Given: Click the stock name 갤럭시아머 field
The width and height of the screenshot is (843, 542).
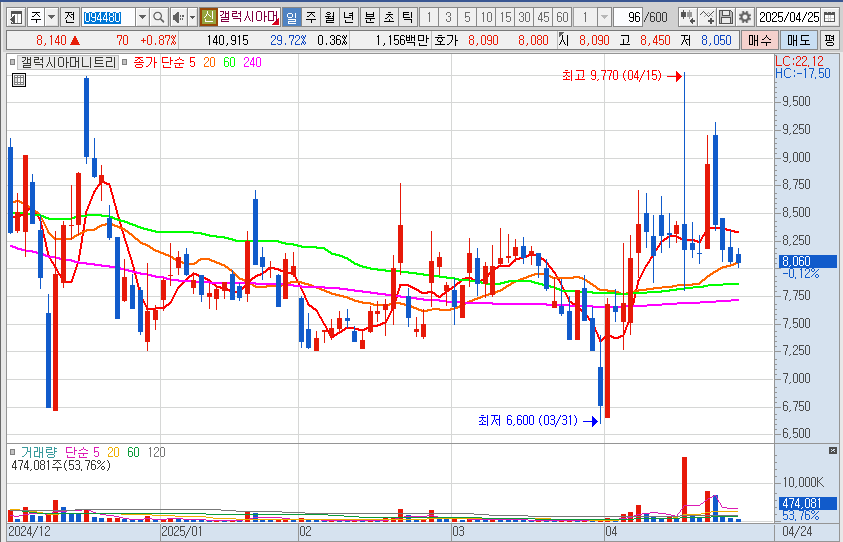Looking at the screenshot, I should coord(248,17).
